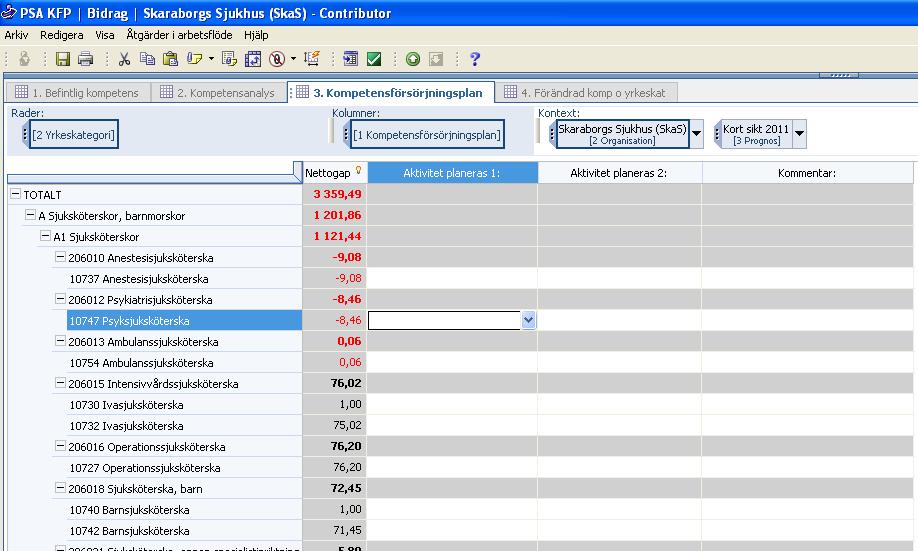Viewport: 918px width, 551px height.
Task: Click the import data grid icon
Action: 350,59
